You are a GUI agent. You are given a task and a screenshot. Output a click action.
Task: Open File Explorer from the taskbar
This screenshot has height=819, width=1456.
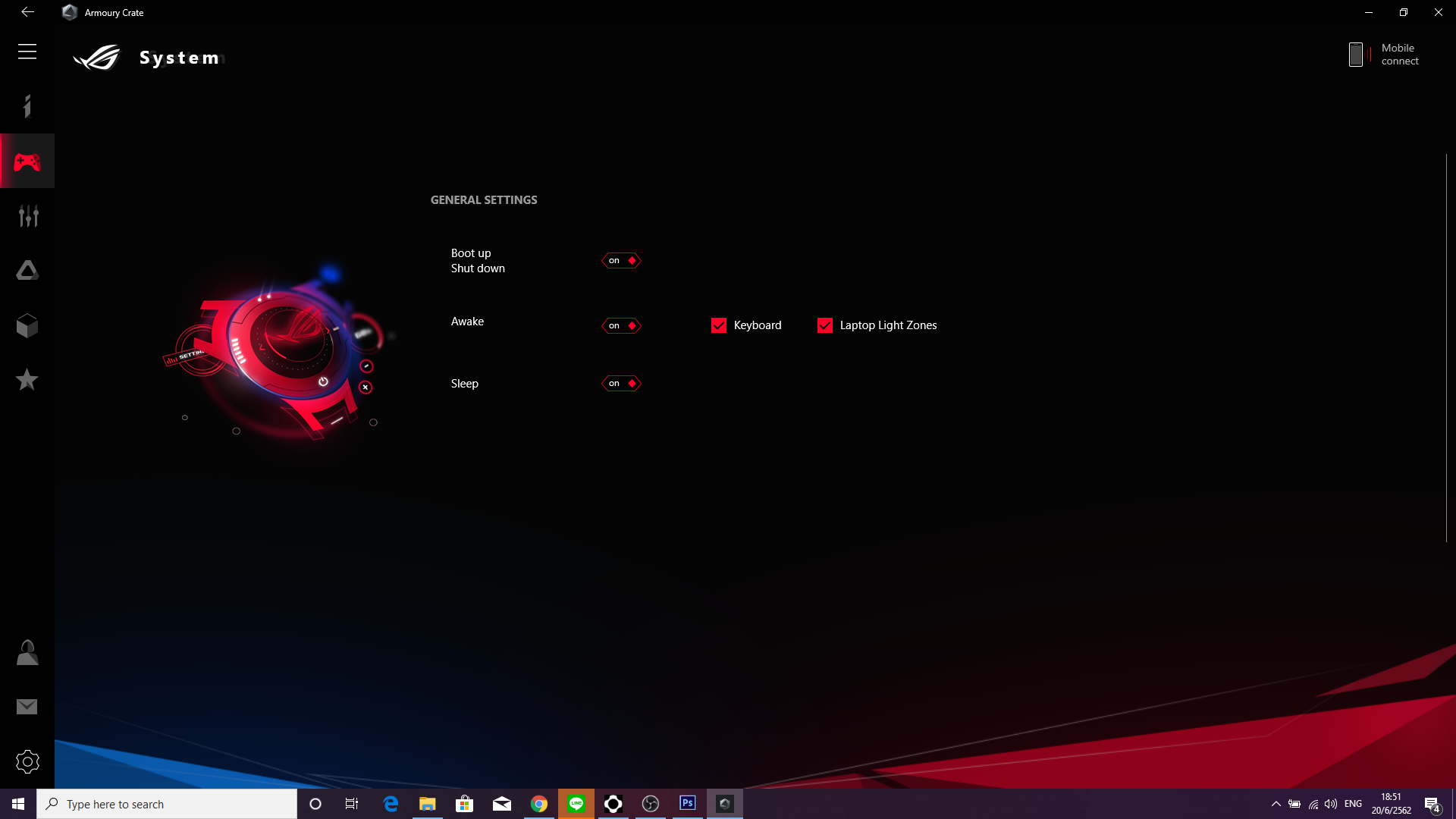pyautogui.click(x=428, y=804)
